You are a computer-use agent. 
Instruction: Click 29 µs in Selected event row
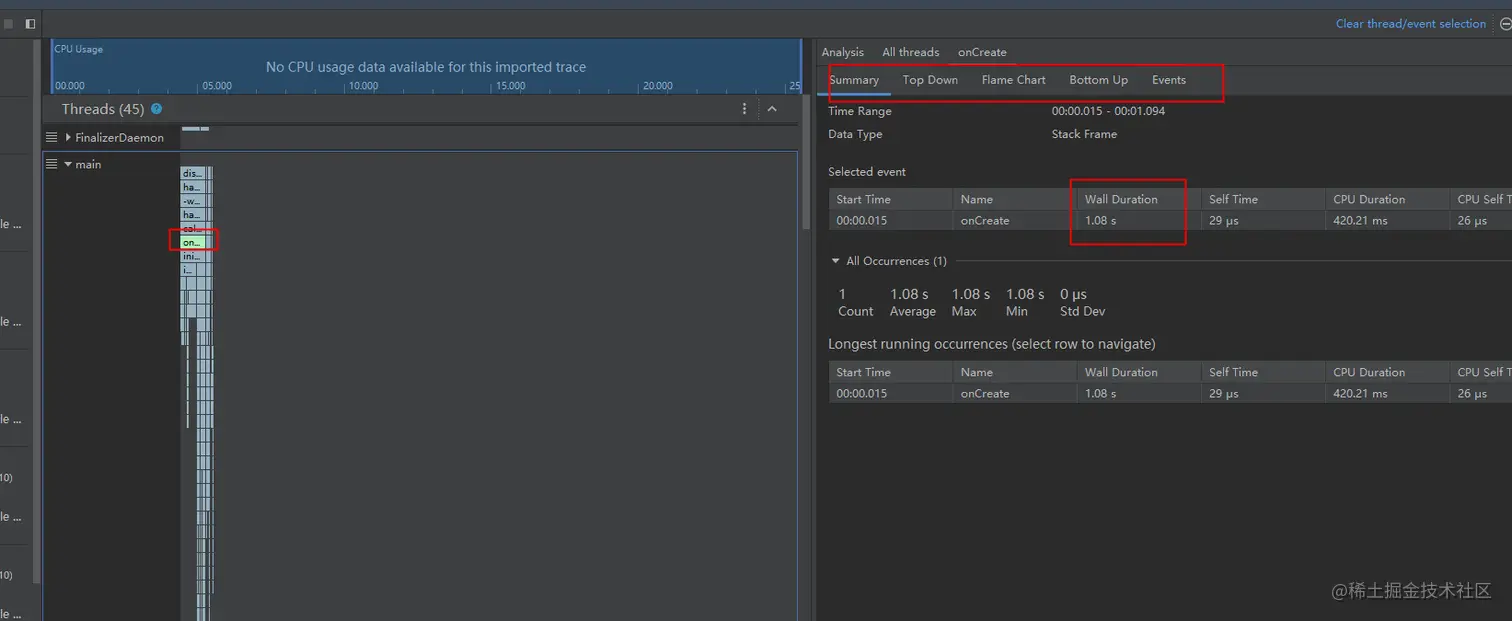[1224, 220]
